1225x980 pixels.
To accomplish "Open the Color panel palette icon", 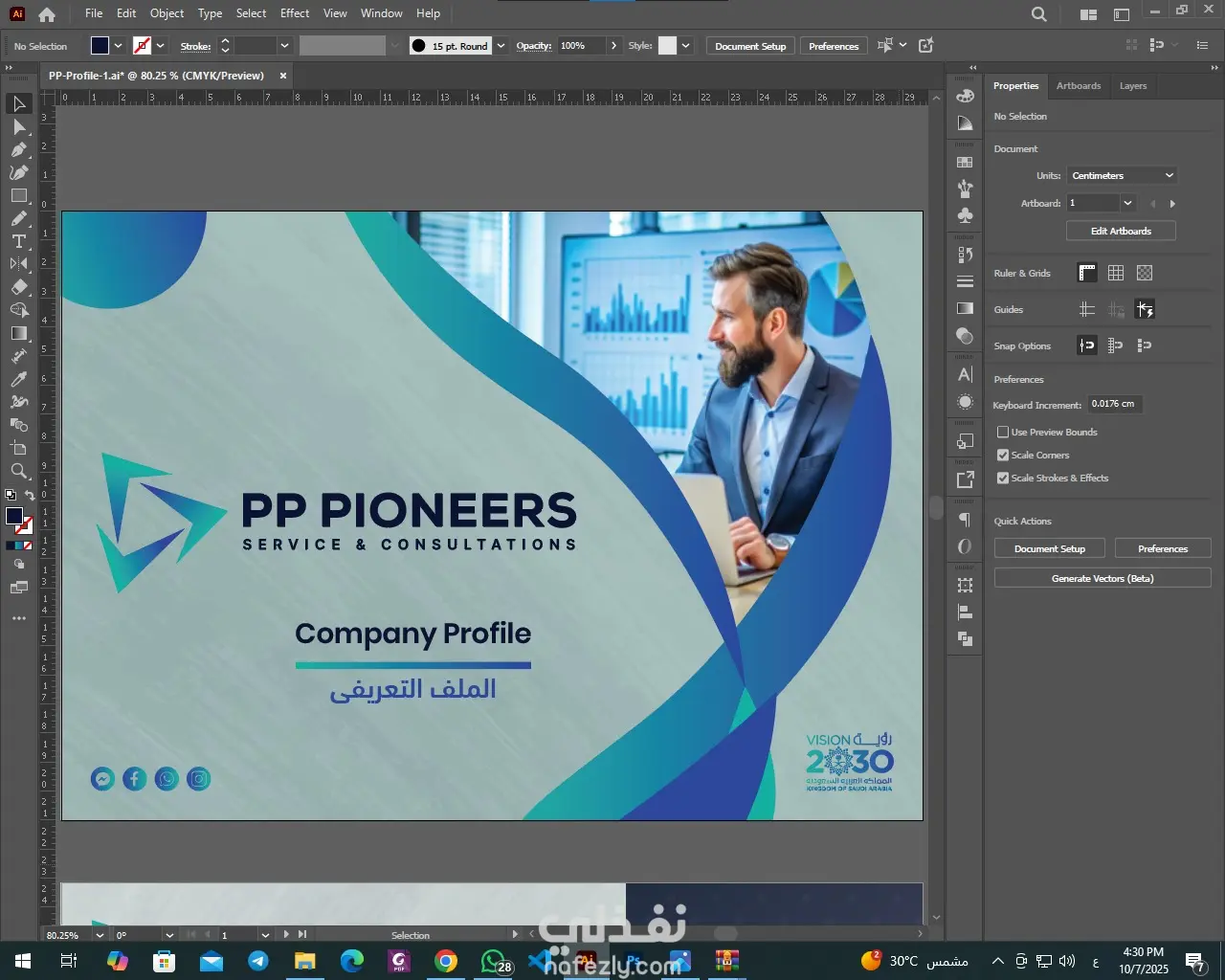I will click(965, 96).
